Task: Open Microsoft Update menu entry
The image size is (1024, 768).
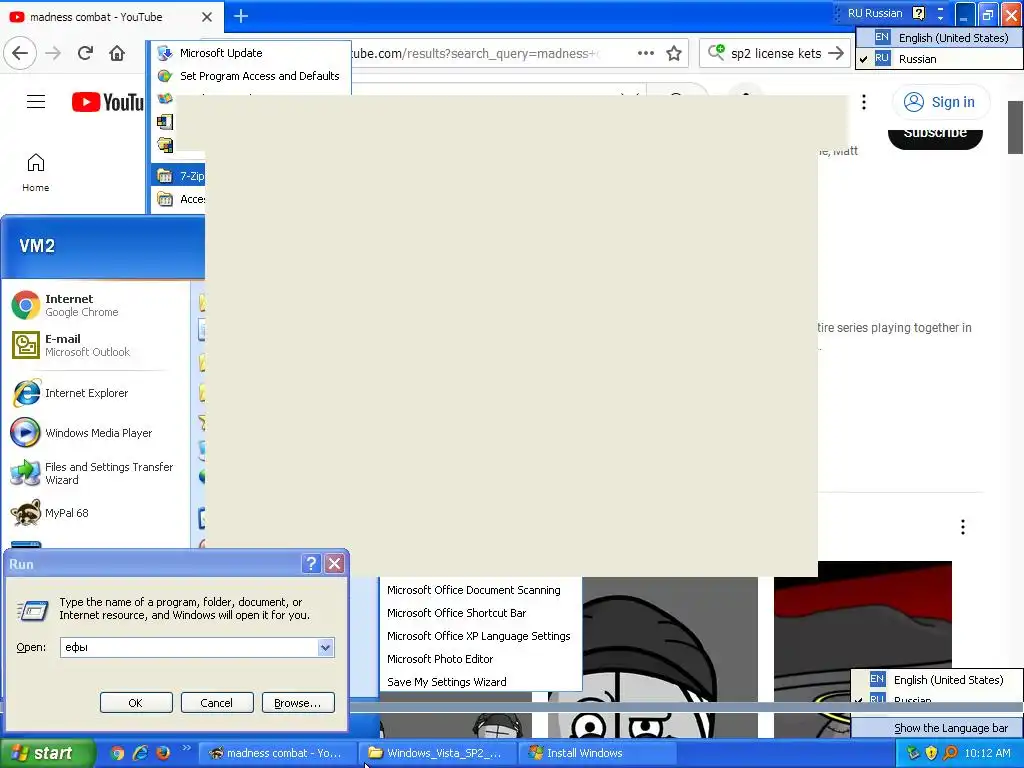Action: [x=251, y=53]
